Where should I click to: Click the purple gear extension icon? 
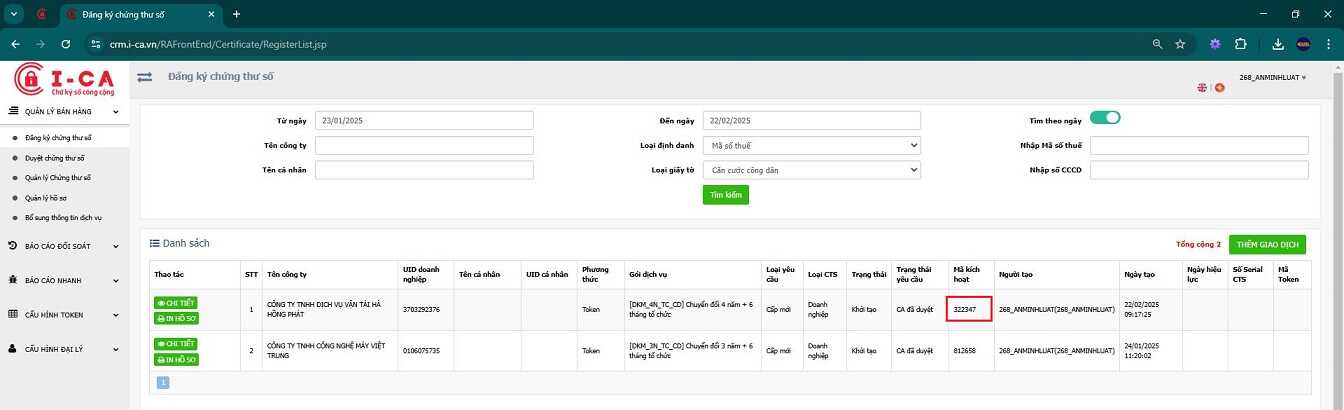pos(1215,44)
